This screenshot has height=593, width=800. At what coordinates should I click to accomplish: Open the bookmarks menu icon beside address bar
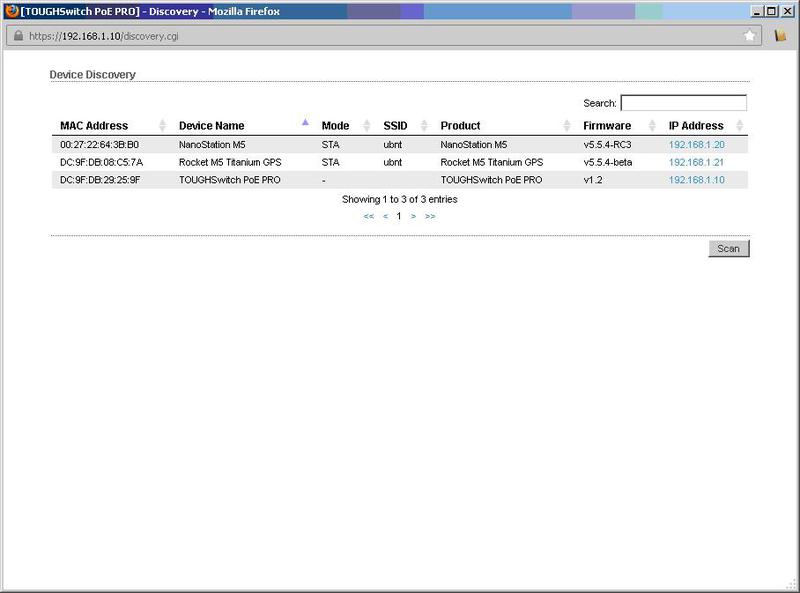780,35
